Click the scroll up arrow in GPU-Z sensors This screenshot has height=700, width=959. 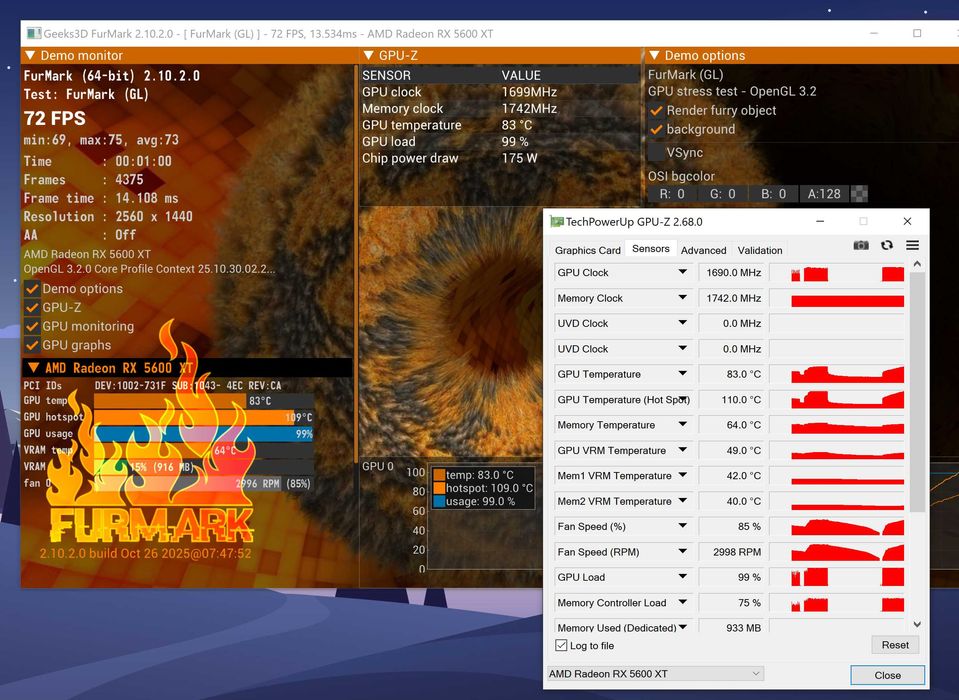917,264
